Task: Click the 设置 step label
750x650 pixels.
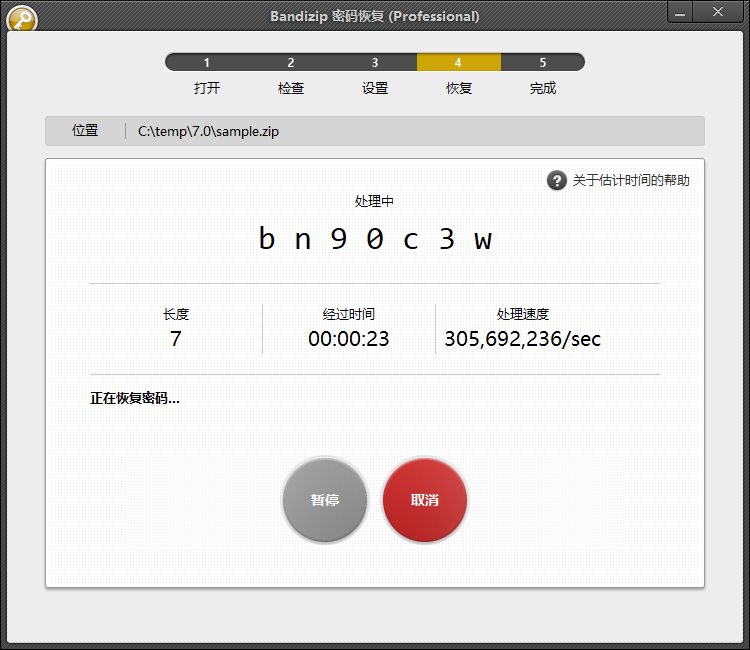Action: click(375, 88)
